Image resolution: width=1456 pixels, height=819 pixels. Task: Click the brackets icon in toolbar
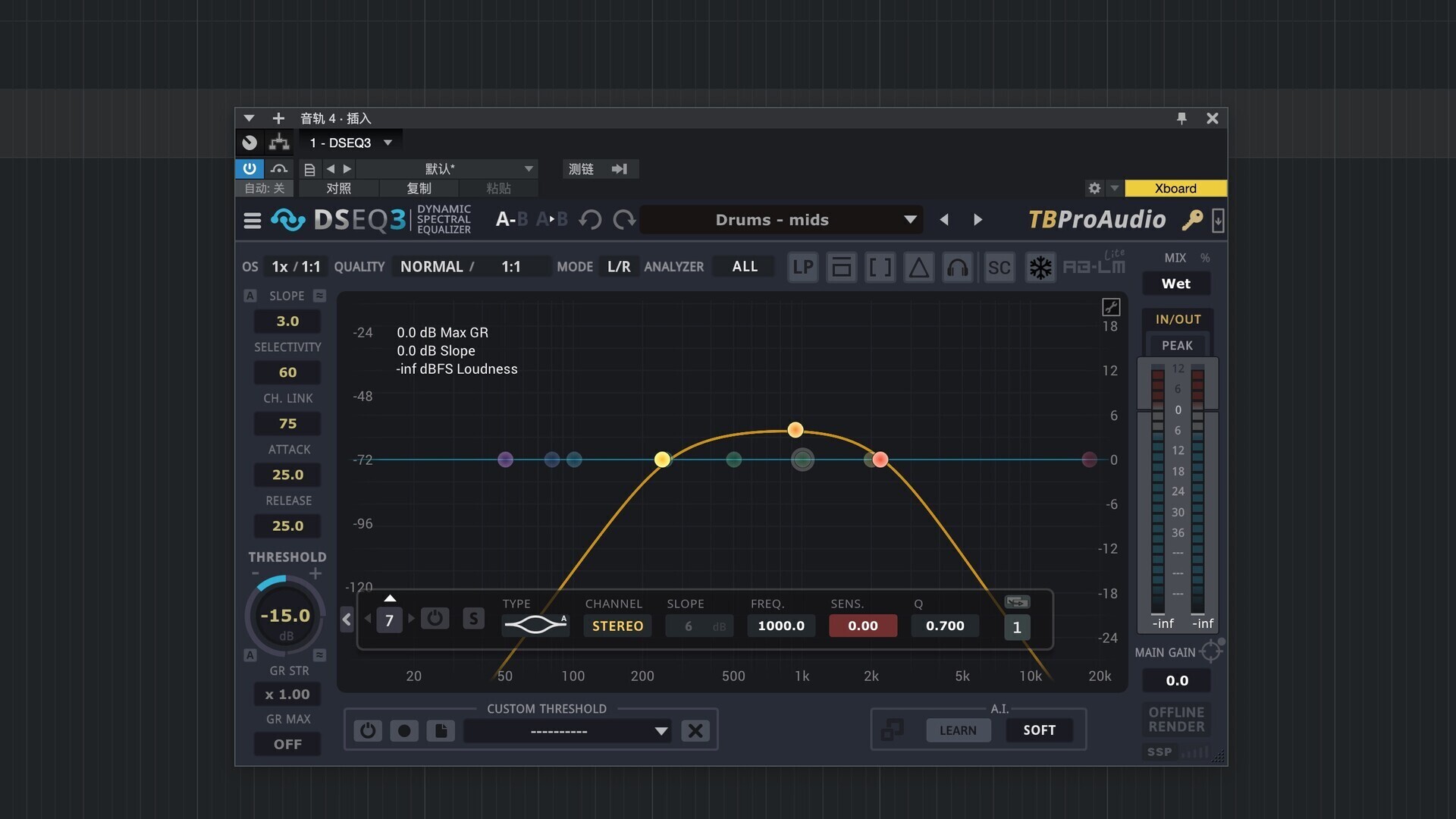[x=880, y=267]
